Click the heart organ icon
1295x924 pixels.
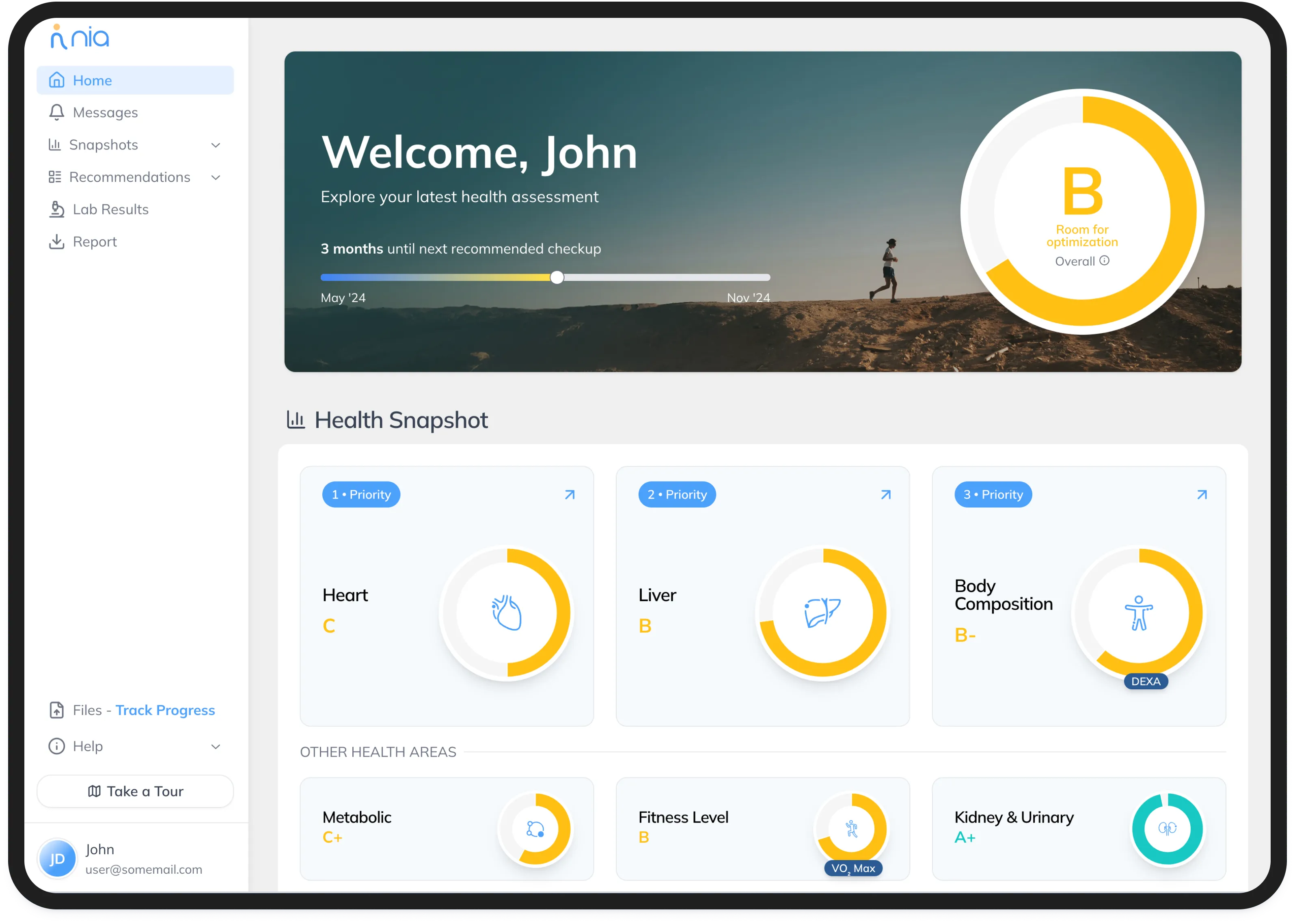506,613
